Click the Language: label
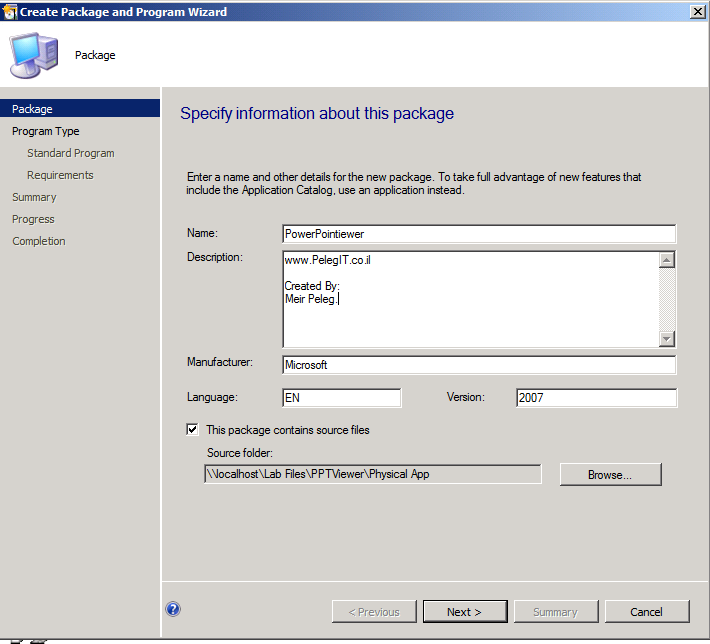 pos(212,397)
